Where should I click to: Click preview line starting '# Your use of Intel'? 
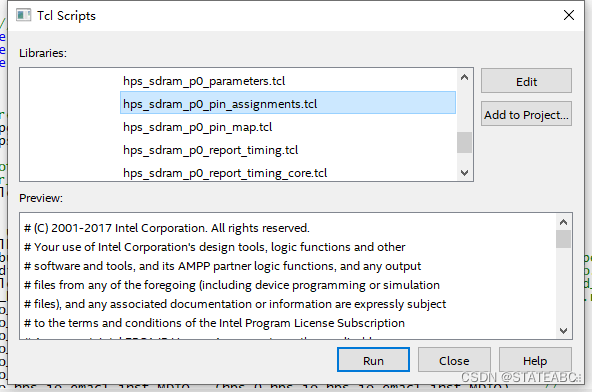point(214,247)
